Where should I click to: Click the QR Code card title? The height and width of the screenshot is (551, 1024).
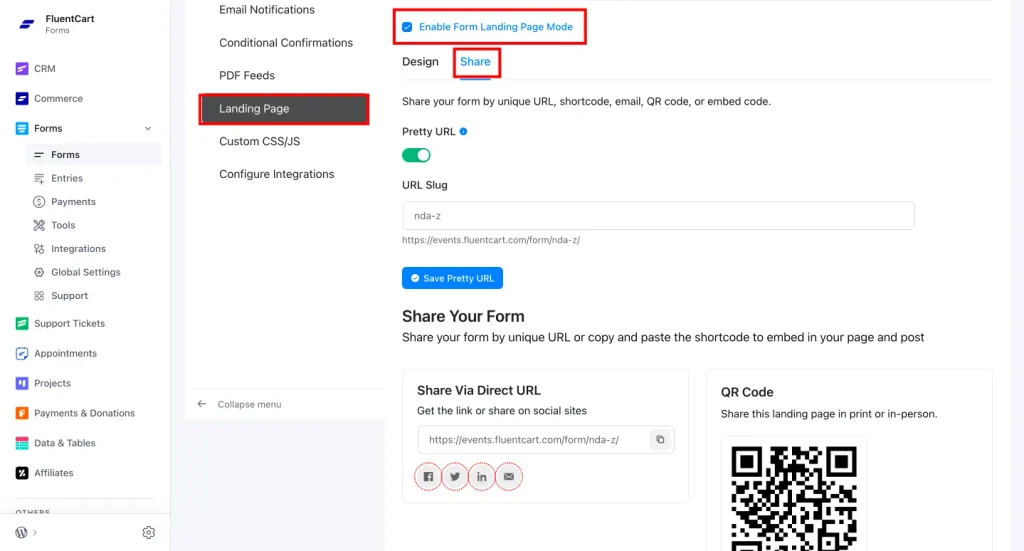click(747, 392)
